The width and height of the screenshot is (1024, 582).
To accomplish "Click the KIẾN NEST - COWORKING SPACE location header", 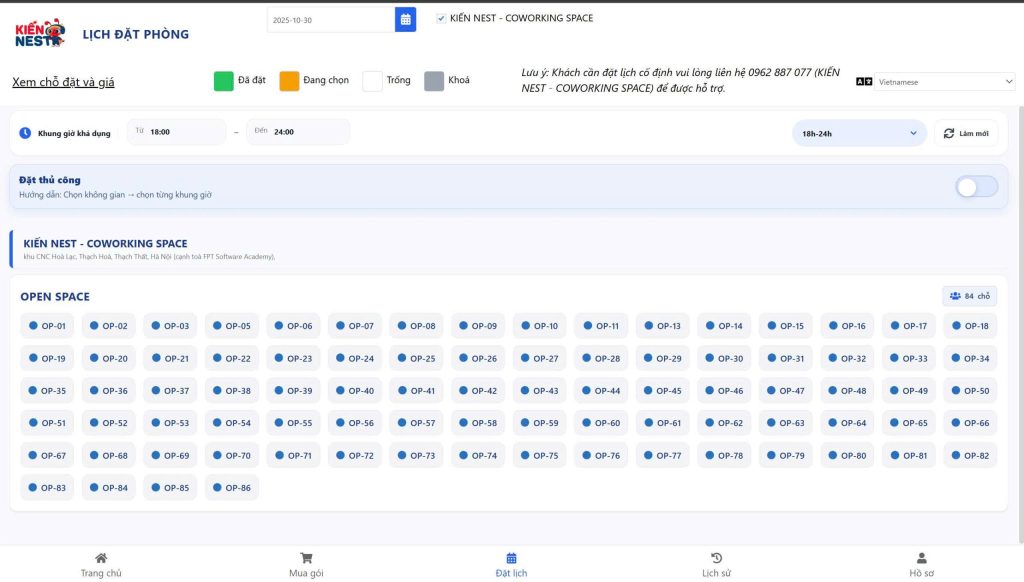I will [105, 244].
